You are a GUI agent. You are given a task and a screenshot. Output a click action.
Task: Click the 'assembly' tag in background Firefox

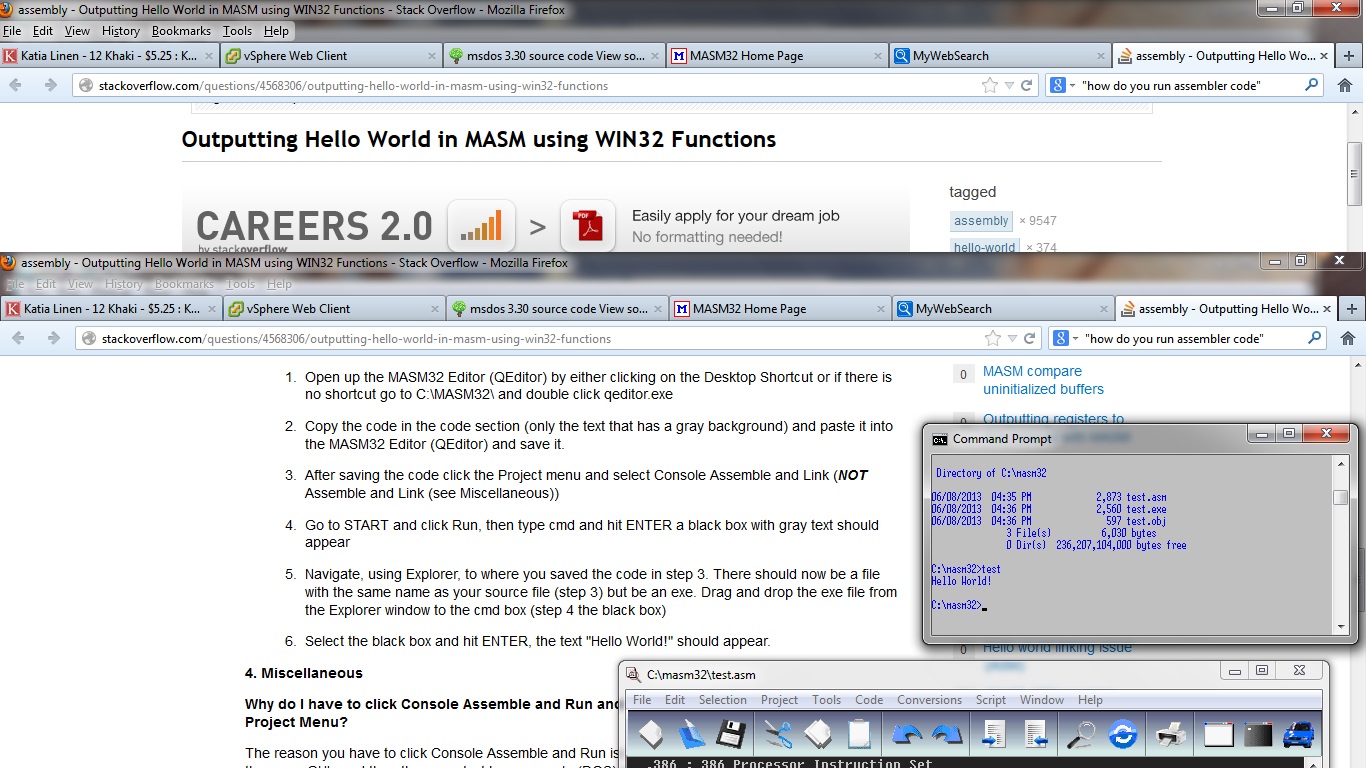[x=981, y=221]
